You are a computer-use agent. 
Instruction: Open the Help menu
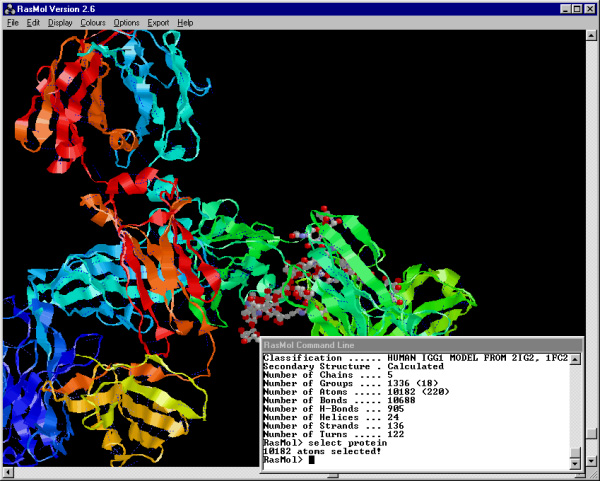coord(185,22)
